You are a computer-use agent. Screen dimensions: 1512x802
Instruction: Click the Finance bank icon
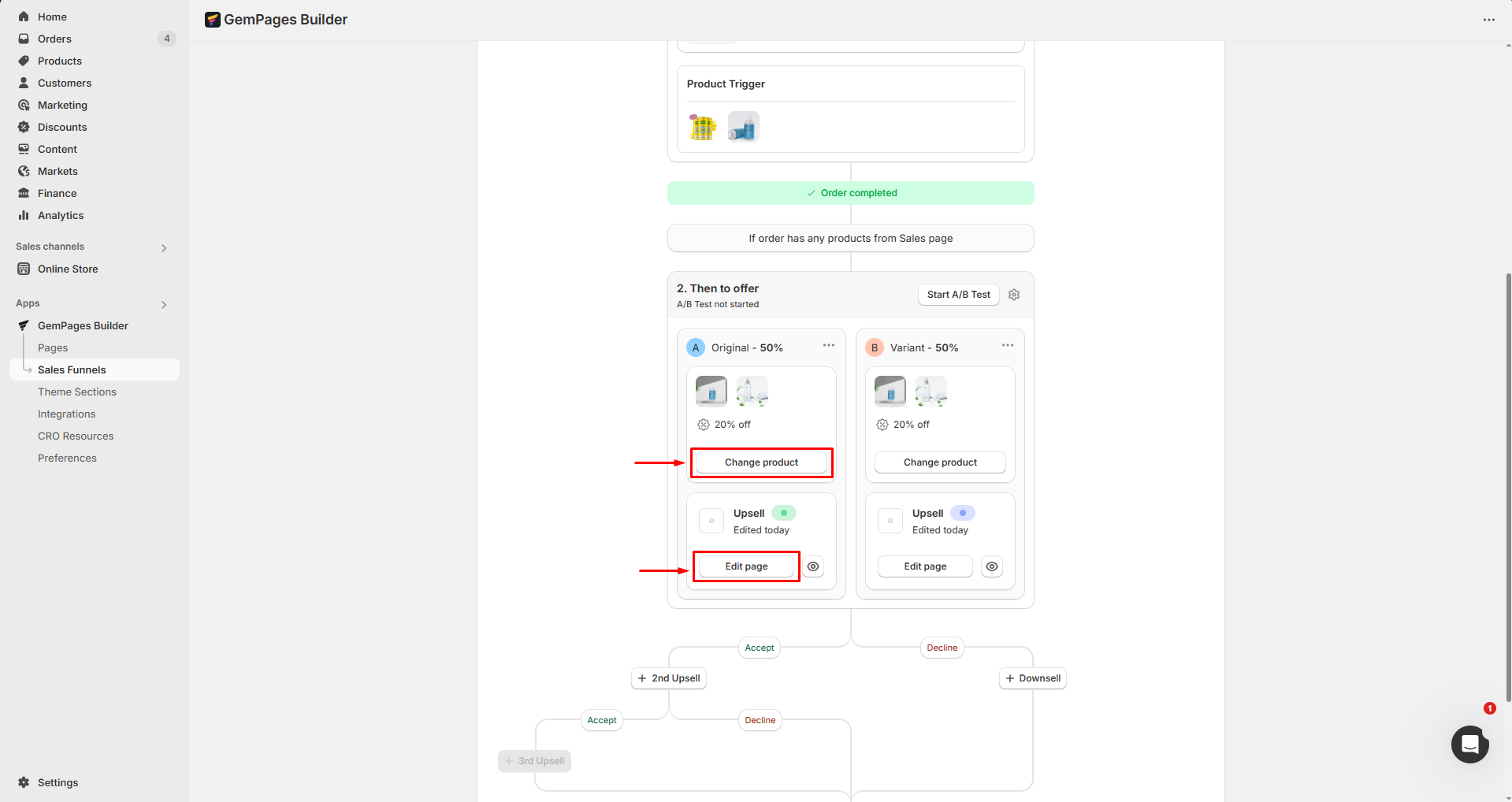click(x=24, y=193)
